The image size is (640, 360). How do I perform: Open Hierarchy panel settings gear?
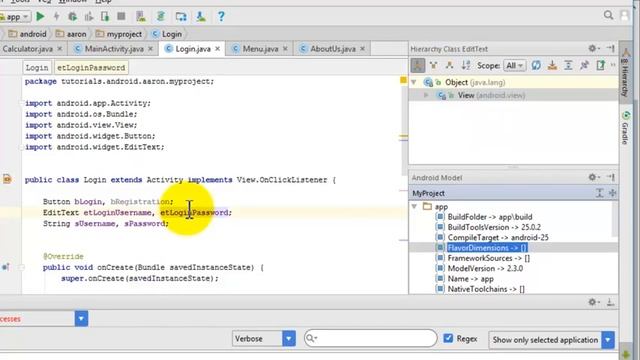click(593, 49)
